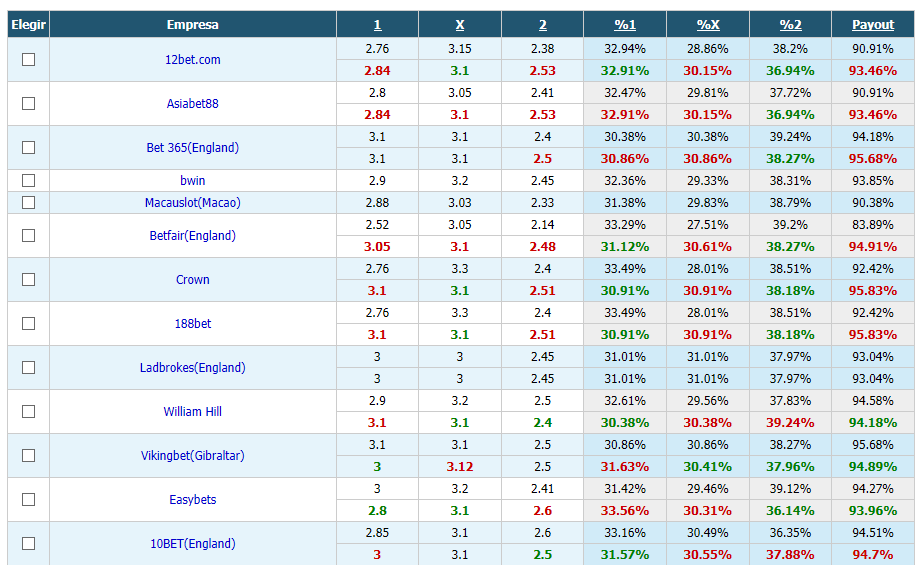Enable the Easybets row checkbox

pos(28,500)
